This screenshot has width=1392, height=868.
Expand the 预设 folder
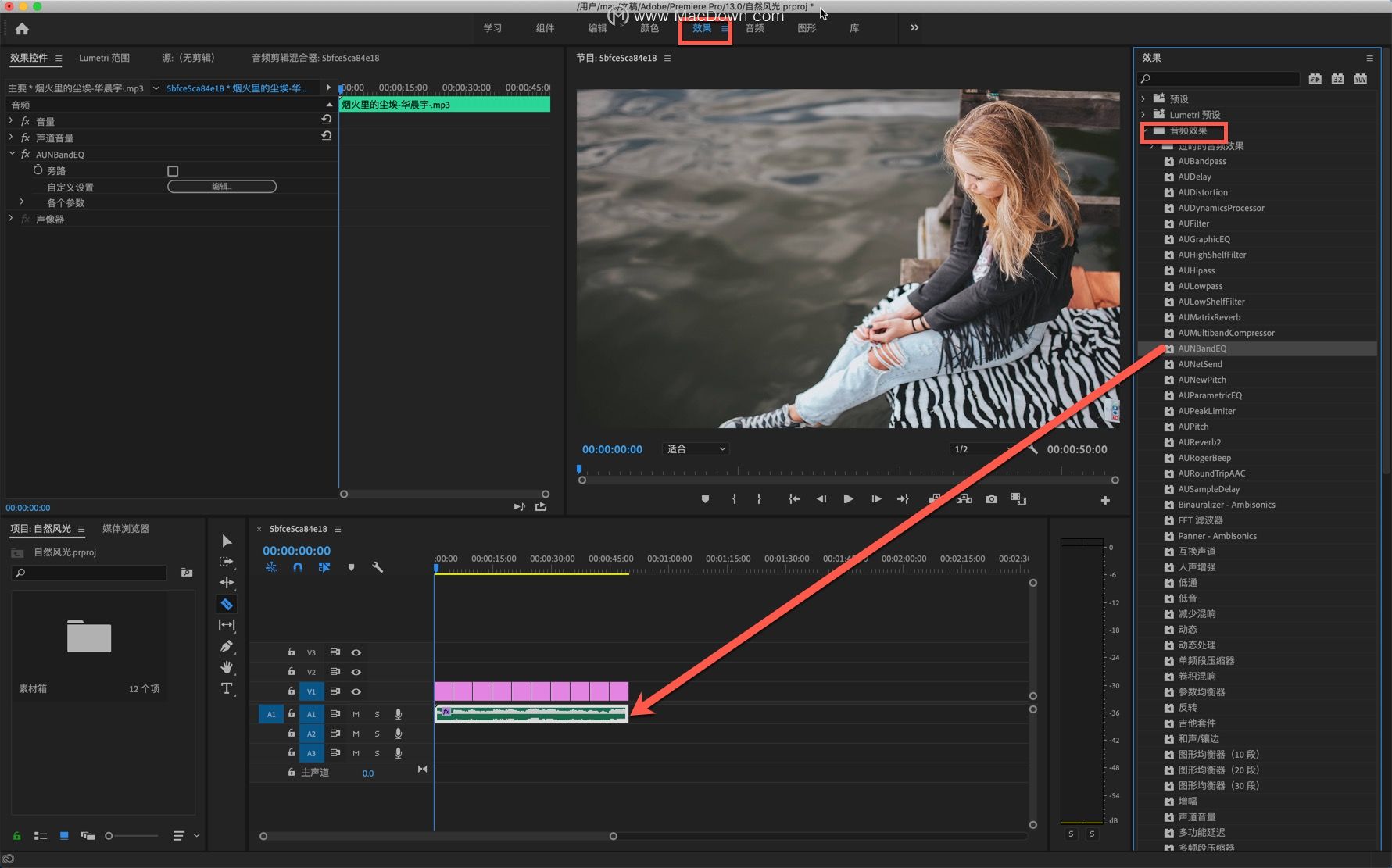(1143, 98)
